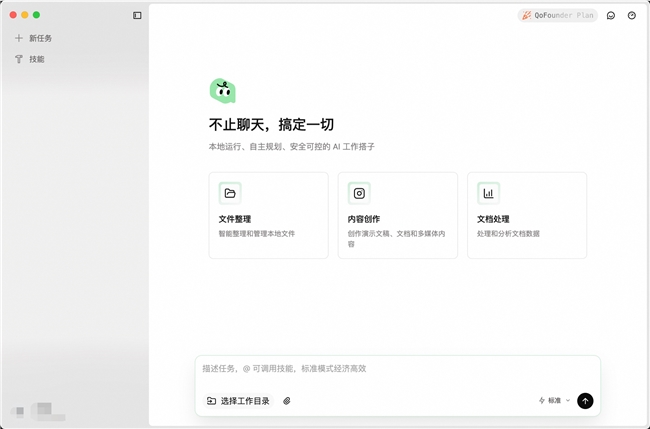The width and height of the screenshot is (650, 429).
Task: Toggle the sidebar panel icon
Action: (x=137, y=15)
